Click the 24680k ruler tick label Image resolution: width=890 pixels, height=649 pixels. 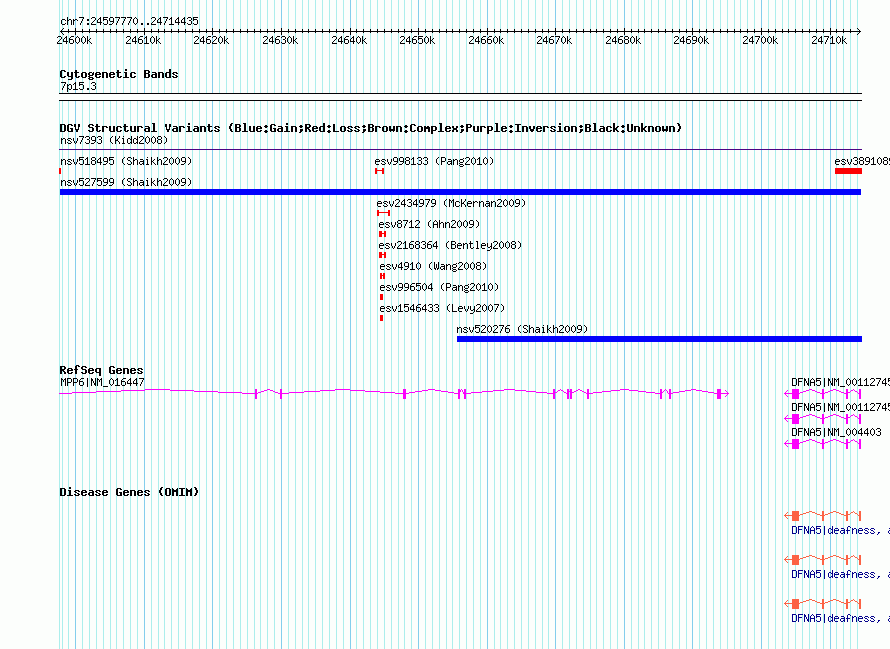point(623,40)
